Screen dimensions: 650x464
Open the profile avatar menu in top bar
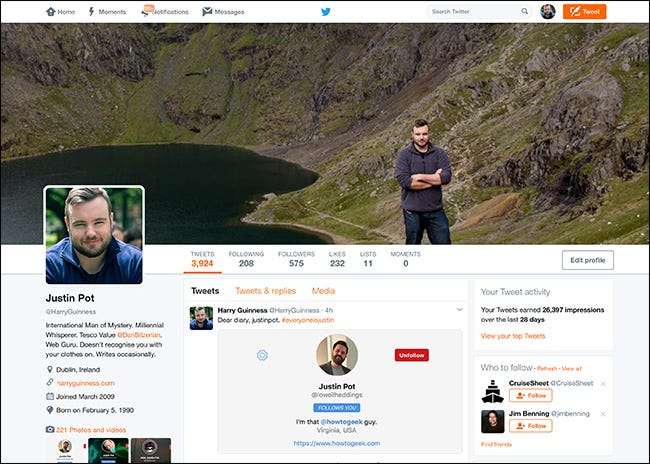click(548, 12)
